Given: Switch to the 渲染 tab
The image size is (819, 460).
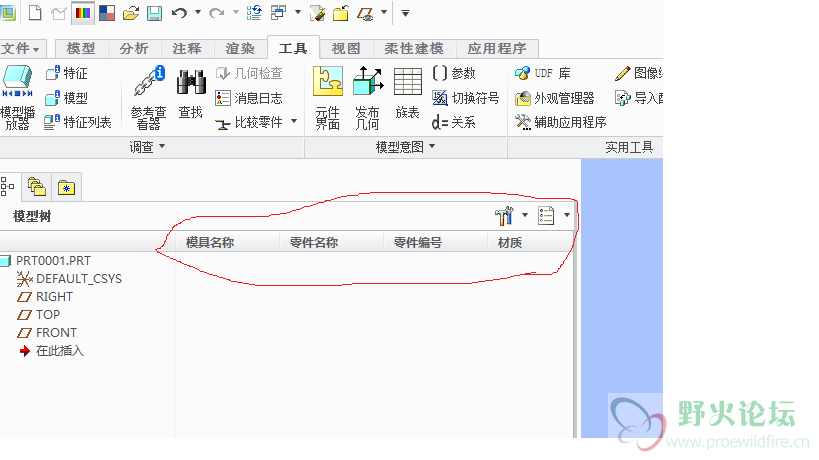Looking at the screenshot, I should pyautogui.click(x=240, y=49).
